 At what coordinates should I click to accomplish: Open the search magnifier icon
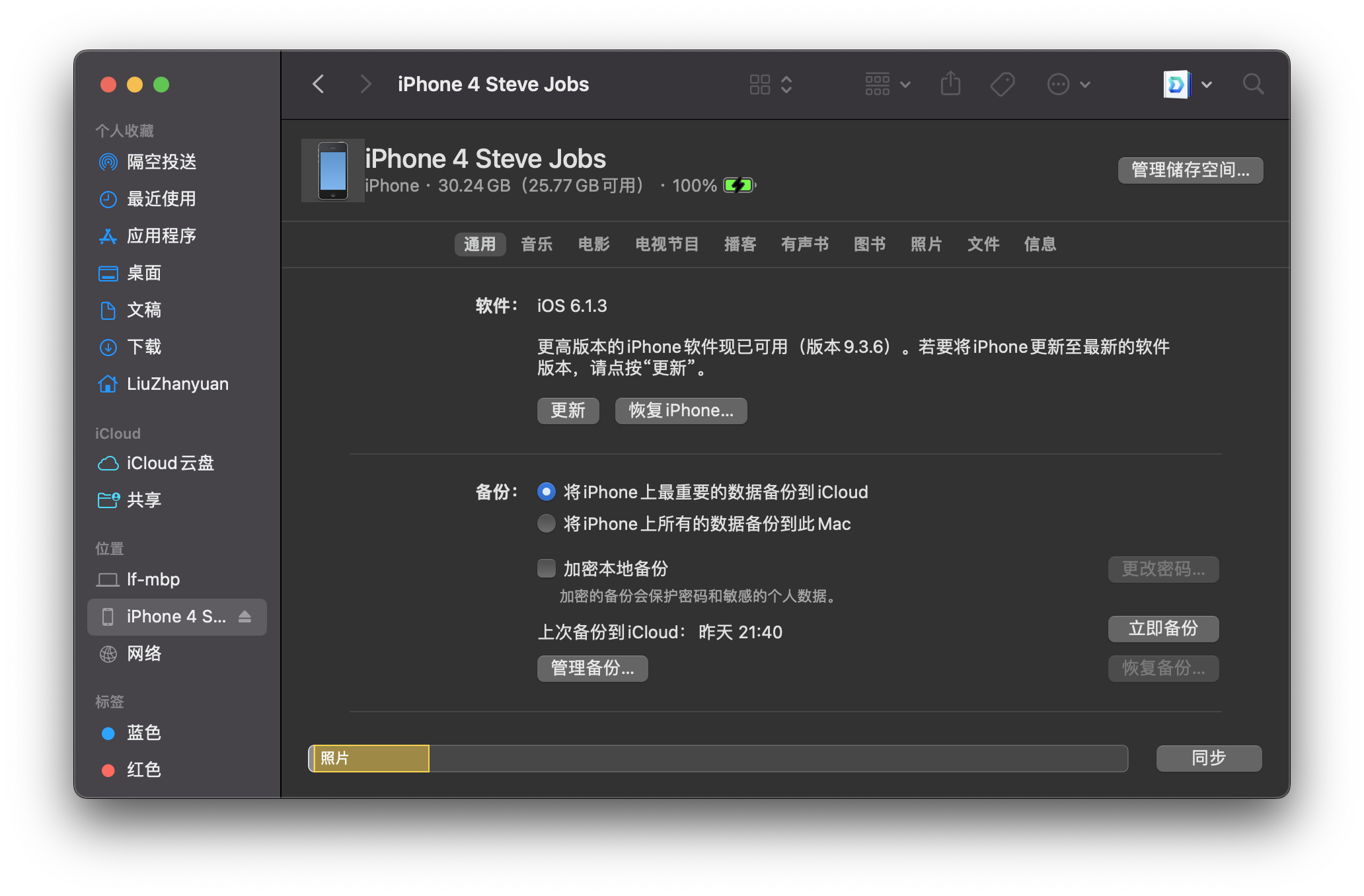tap(1252, 85)
